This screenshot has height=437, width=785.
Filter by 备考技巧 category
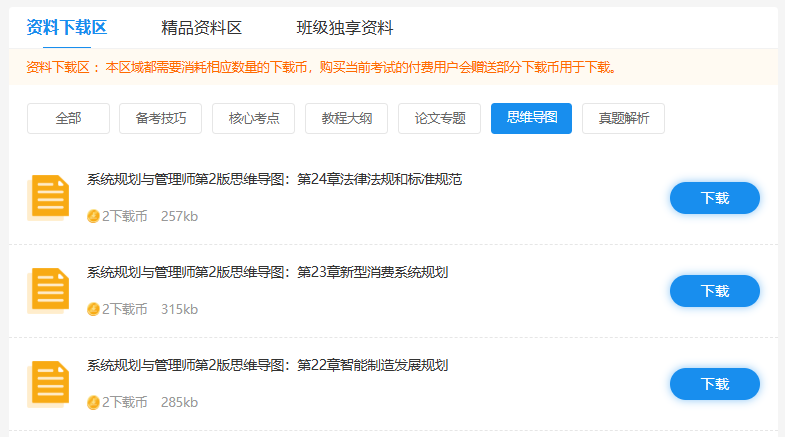pyautogui.click(x=160, y=118)
